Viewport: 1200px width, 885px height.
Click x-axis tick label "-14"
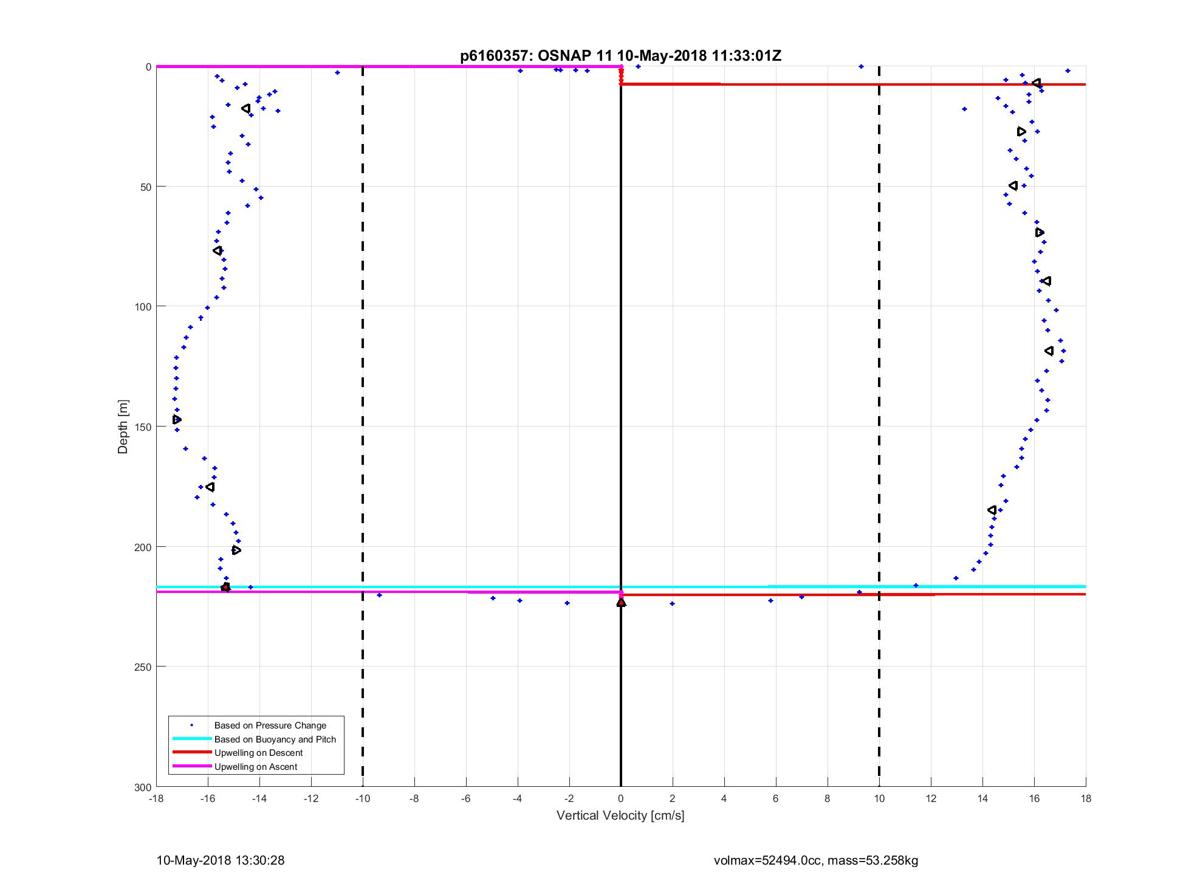click(259, 799)
